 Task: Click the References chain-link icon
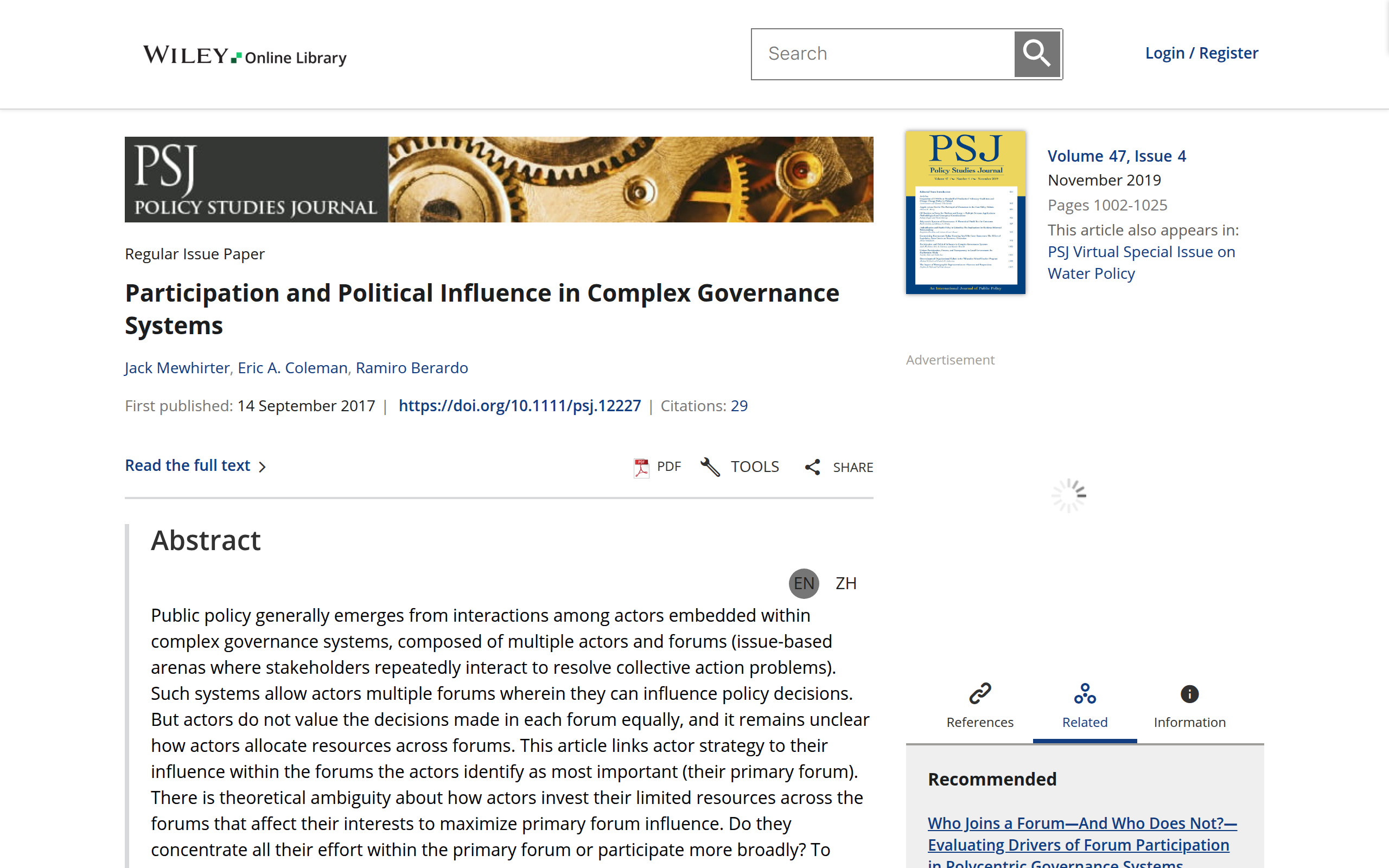(x=980, y=693)
